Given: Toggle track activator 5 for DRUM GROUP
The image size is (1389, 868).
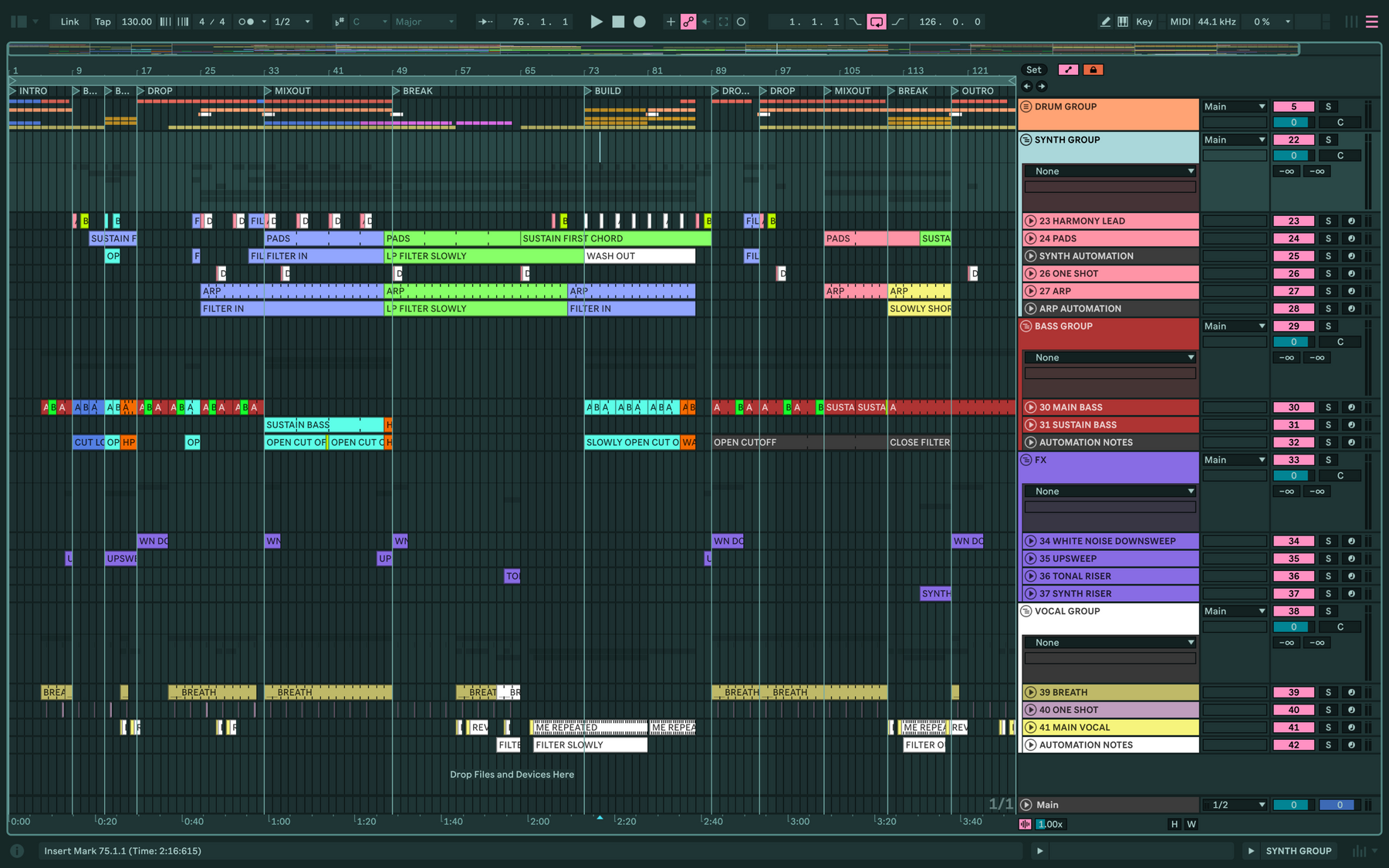Looking at the screenshot, I should [x=1293, y=106].
